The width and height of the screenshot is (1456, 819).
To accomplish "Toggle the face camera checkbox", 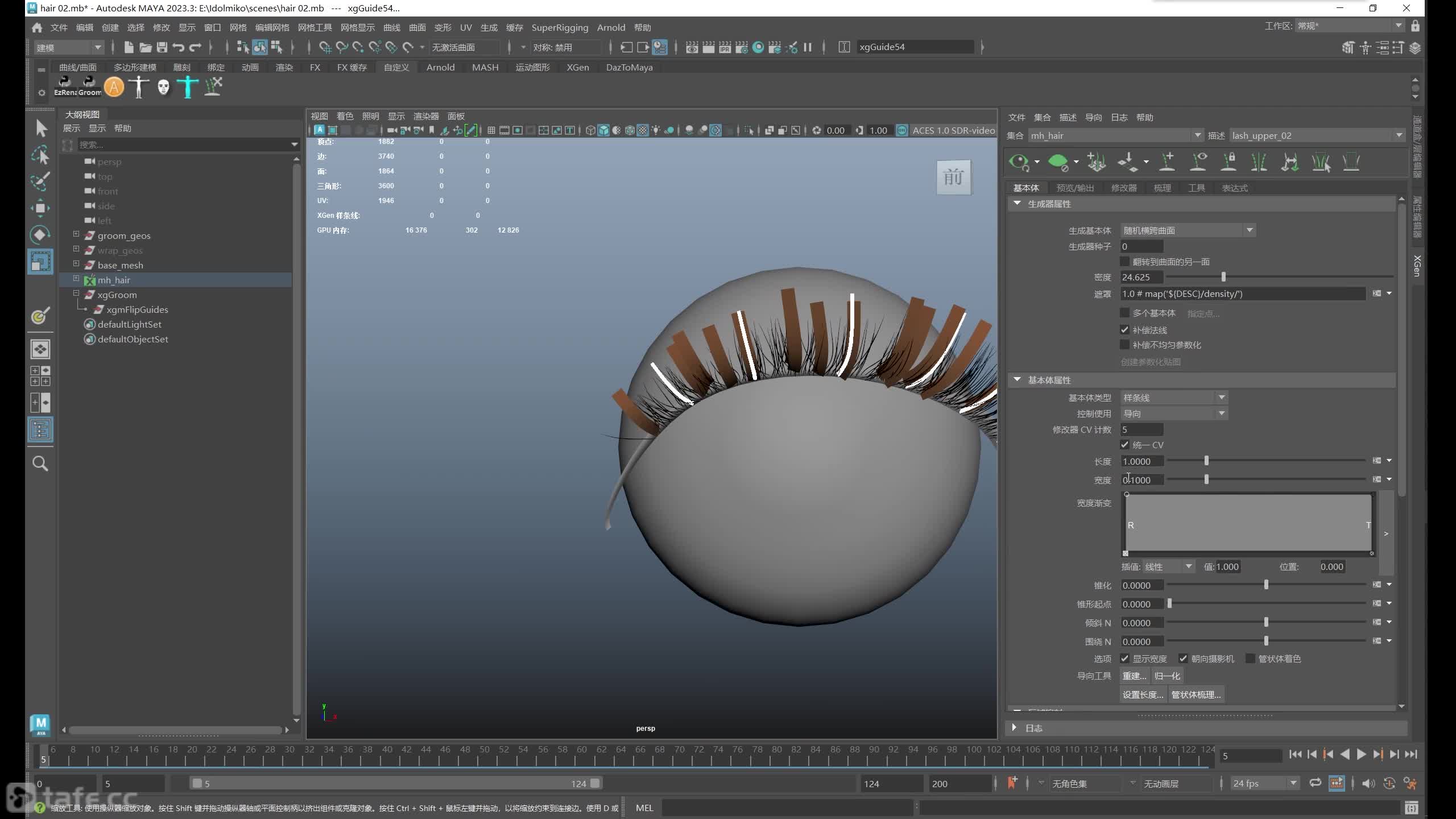I will [x=1183, y=659].
